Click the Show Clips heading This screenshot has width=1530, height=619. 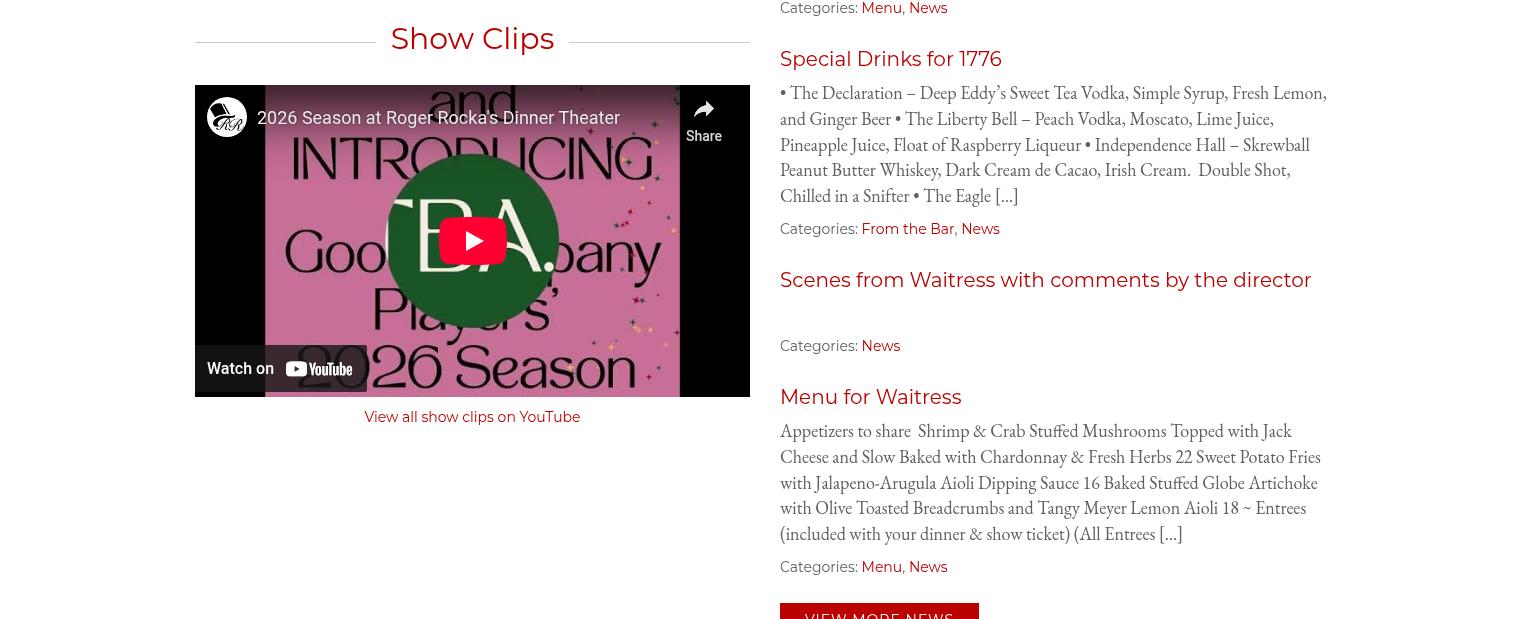[x=472, y=38]
